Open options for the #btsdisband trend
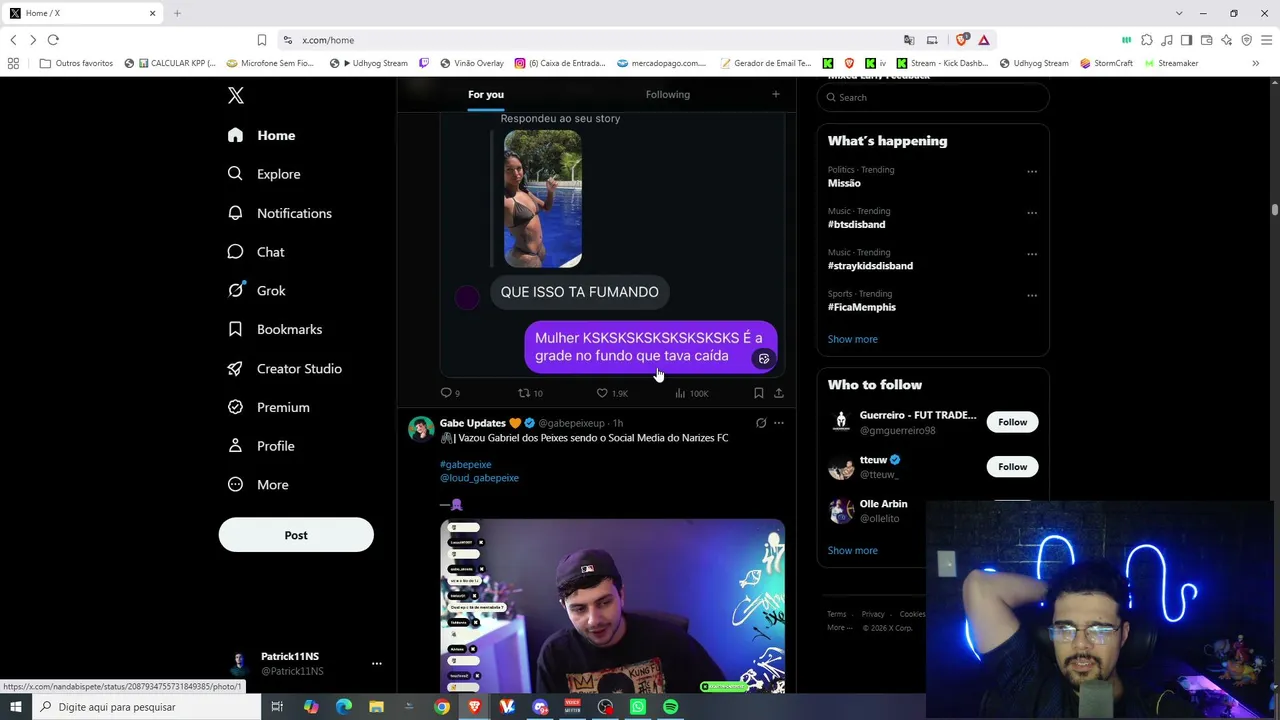 (1032, 213)
